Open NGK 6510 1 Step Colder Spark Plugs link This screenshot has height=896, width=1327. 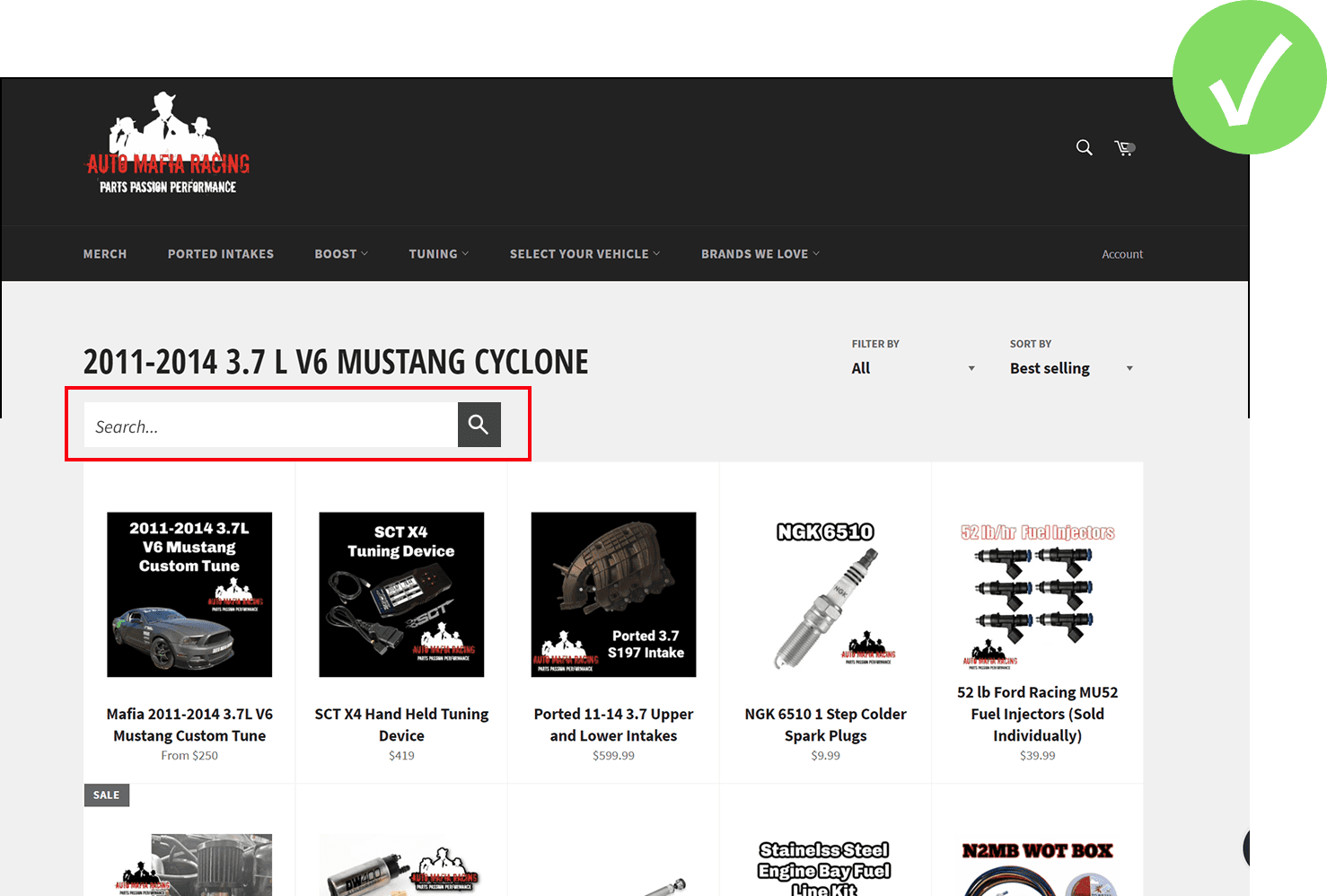click(x=826, y=725)
